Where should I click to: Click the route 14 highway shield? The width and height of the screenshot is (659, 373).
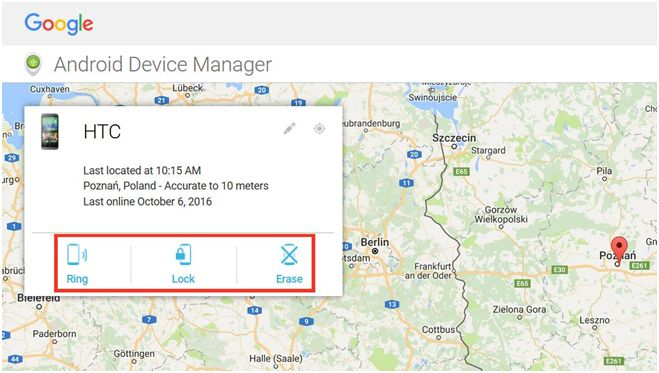(254, 310)
